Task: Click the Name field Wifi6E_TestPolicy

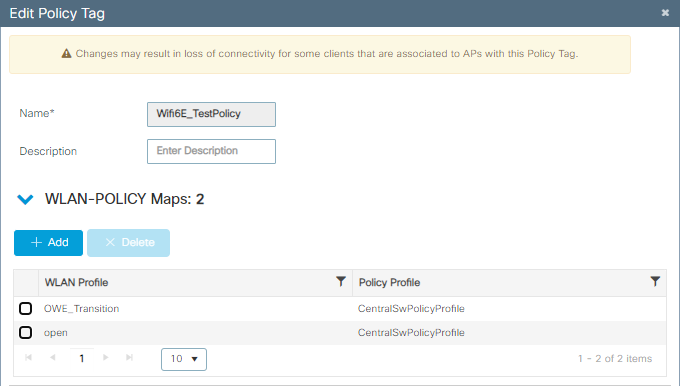Action: click(211, 114)
